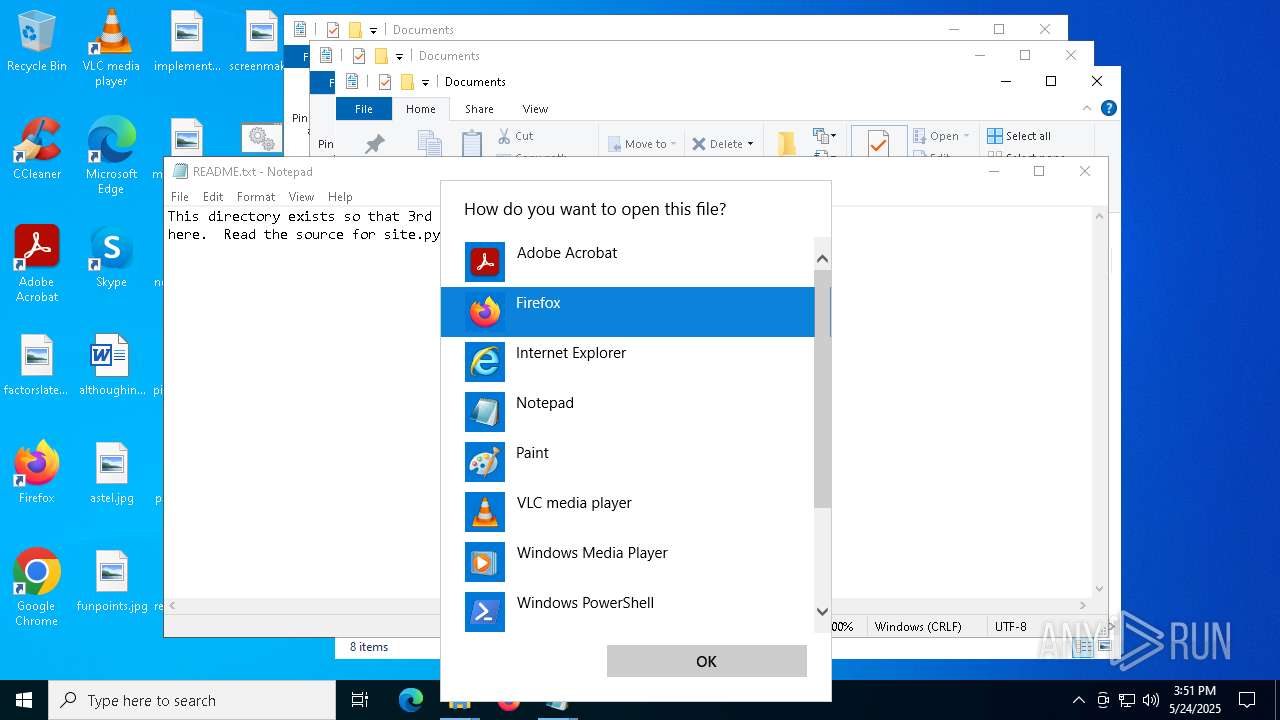Open the Skype desktop shortcut
This screenshot has width=1280, height=720.
[111, 257]
